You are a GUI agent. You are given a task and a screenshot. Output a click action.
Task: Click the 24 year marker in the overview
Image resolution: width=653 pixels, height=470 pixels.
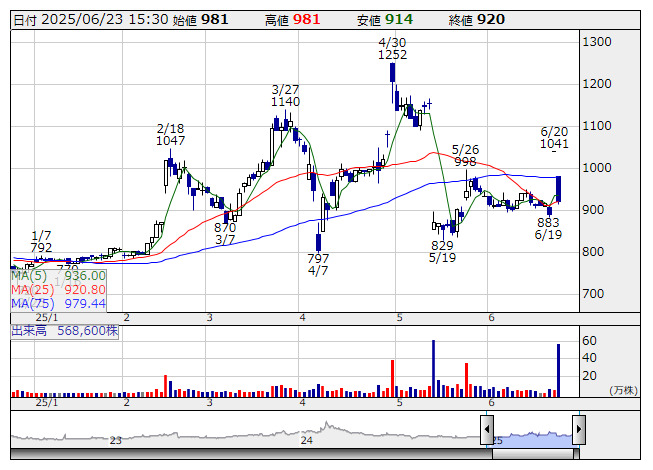pos(307,440)
